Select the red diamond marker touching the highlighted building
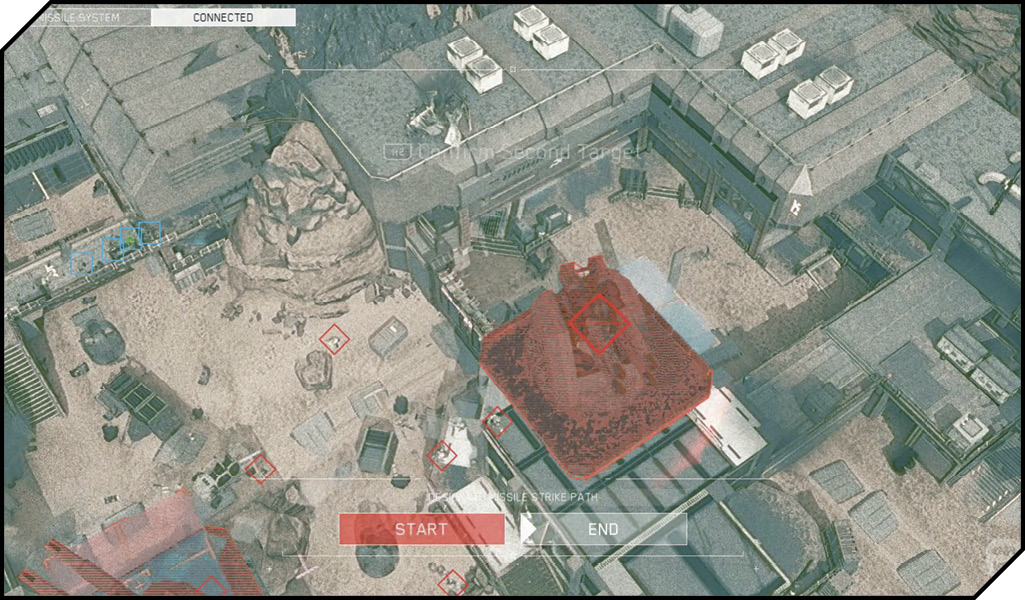The image size is (1025, 600). [x=498, y=422]
